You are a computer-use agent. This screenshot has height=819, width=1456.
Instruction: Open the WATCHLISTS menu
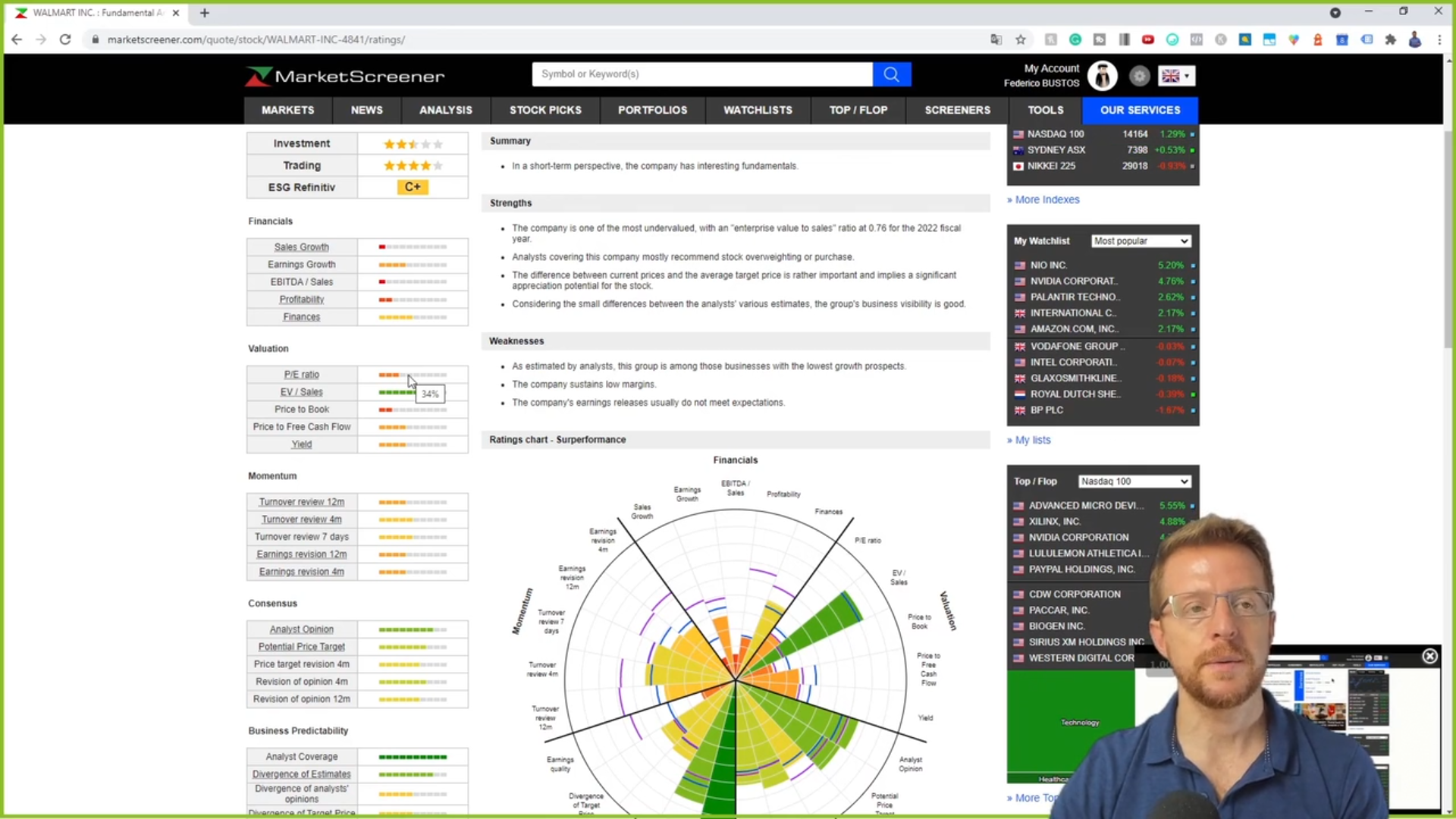tap(758, 110)
